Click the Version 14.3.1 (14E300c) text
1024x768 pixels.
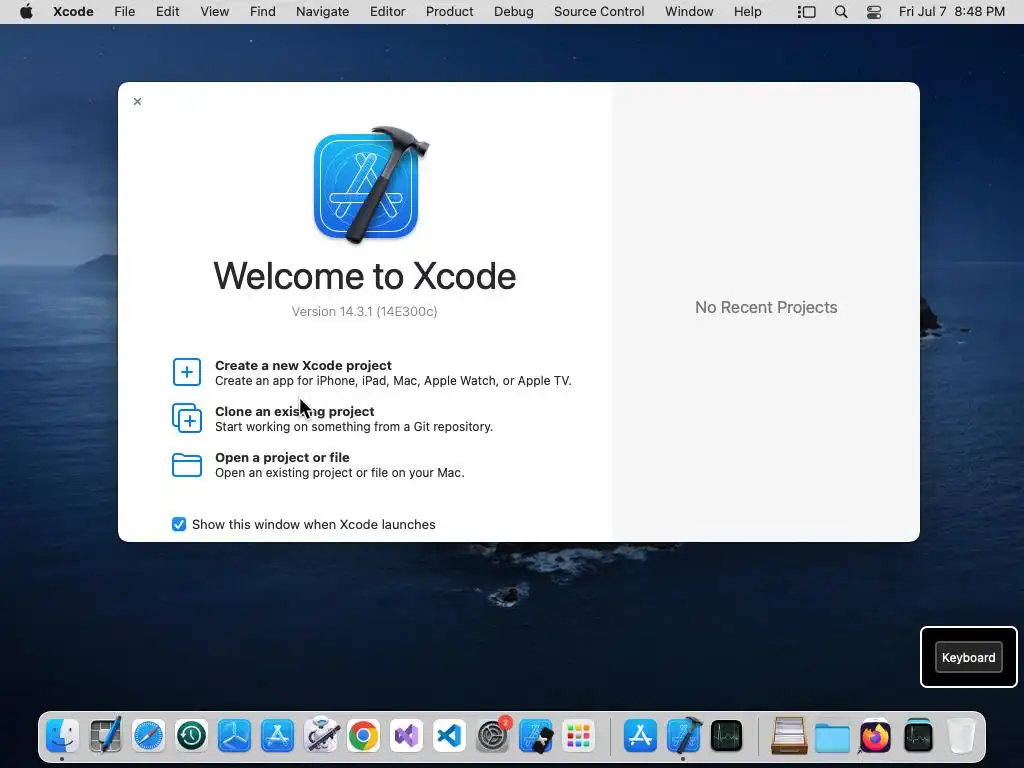click(x=364, y=312)
